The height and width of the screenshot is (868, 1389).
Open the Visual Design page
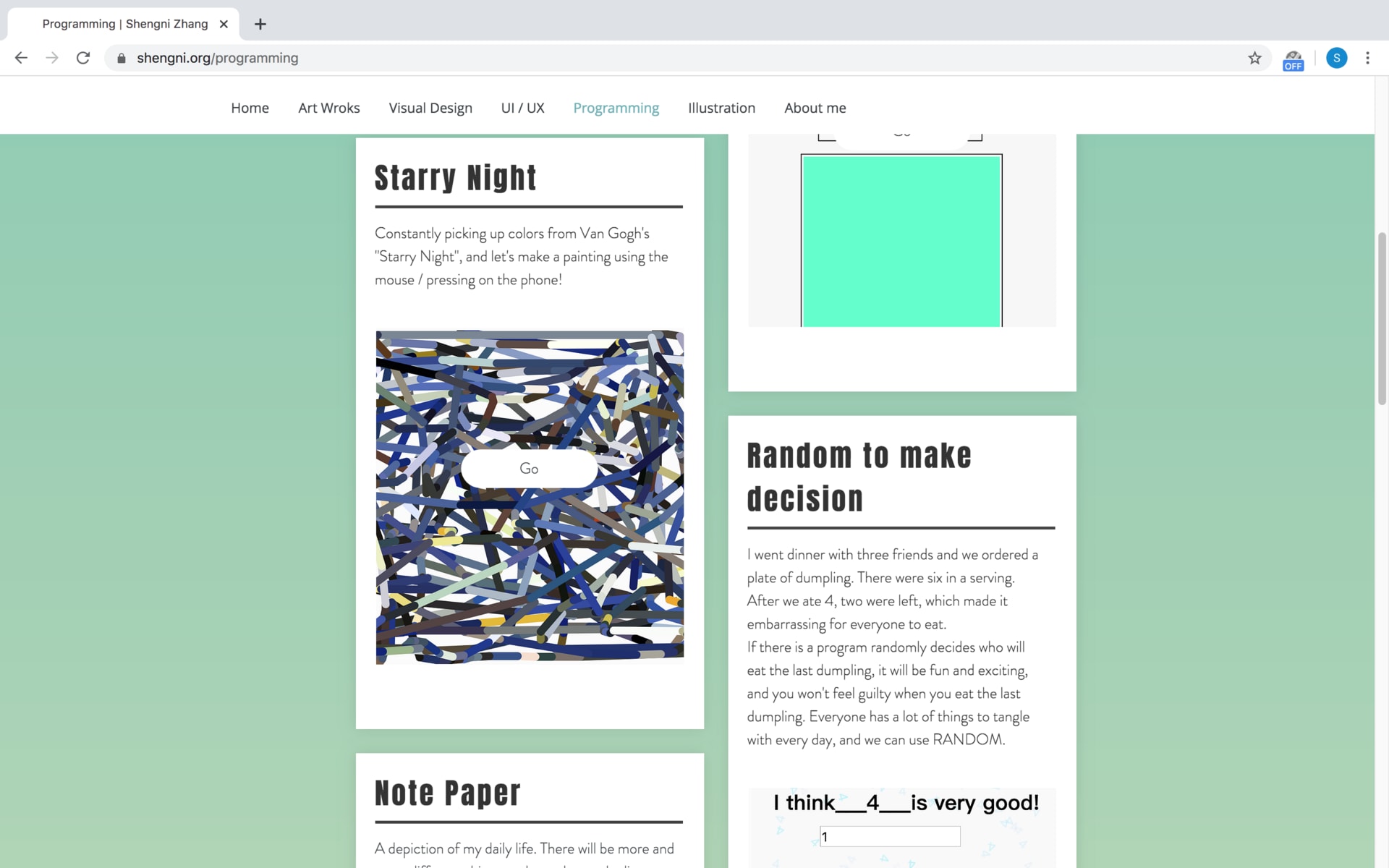(430, 108)
